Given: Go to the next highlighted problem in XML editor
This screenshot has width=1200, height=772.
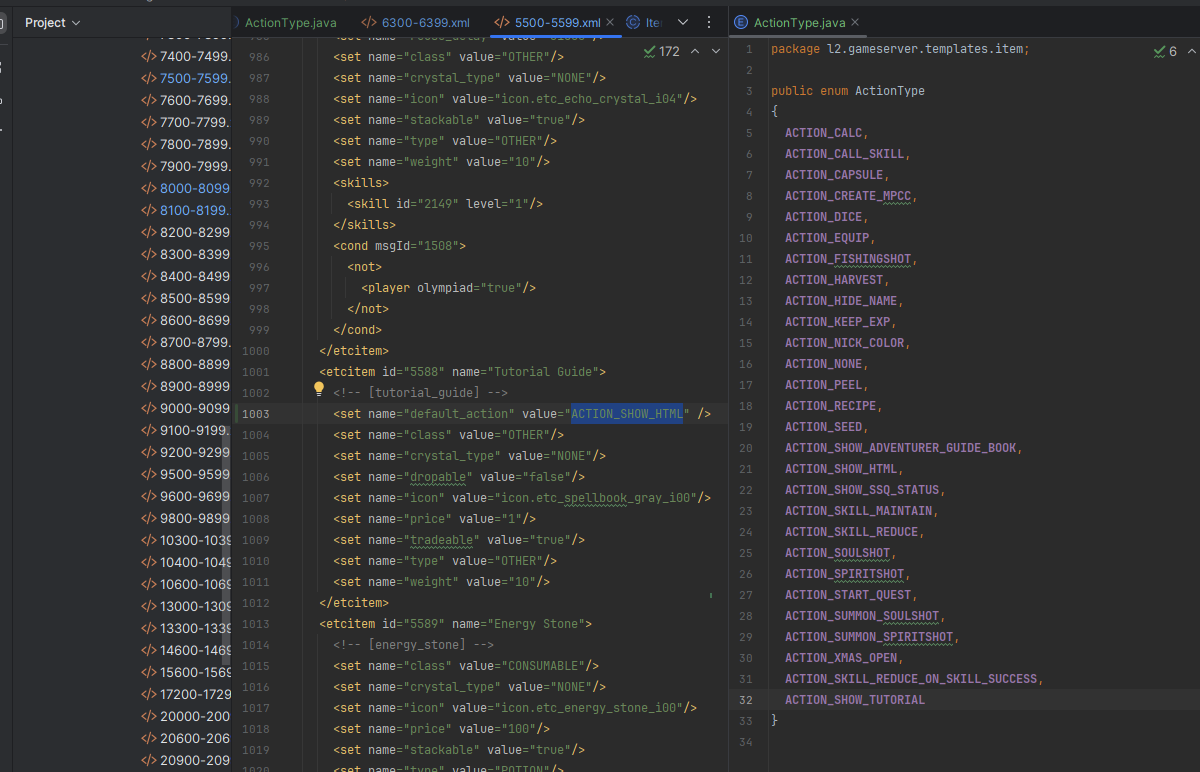Looking at the screenshot, I should pos(716,51).
